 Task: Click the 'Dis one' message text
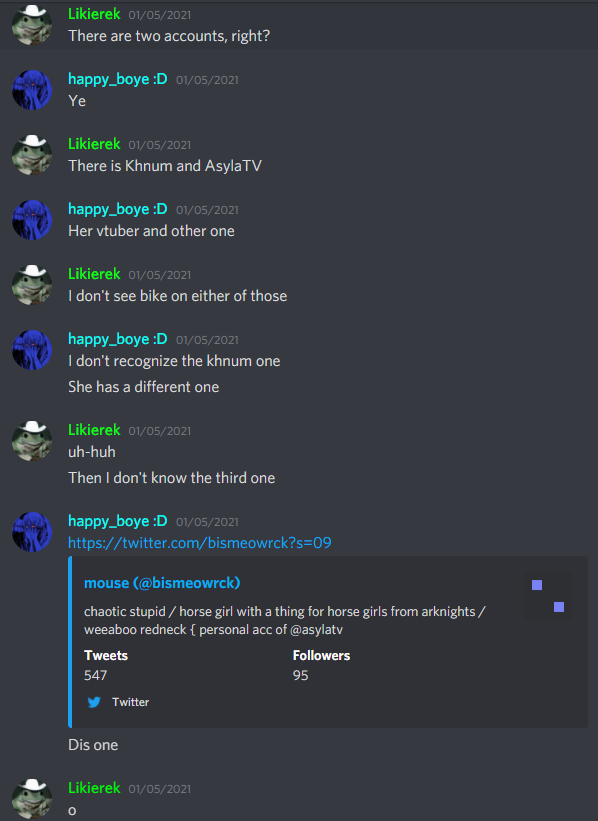[93, 745]
